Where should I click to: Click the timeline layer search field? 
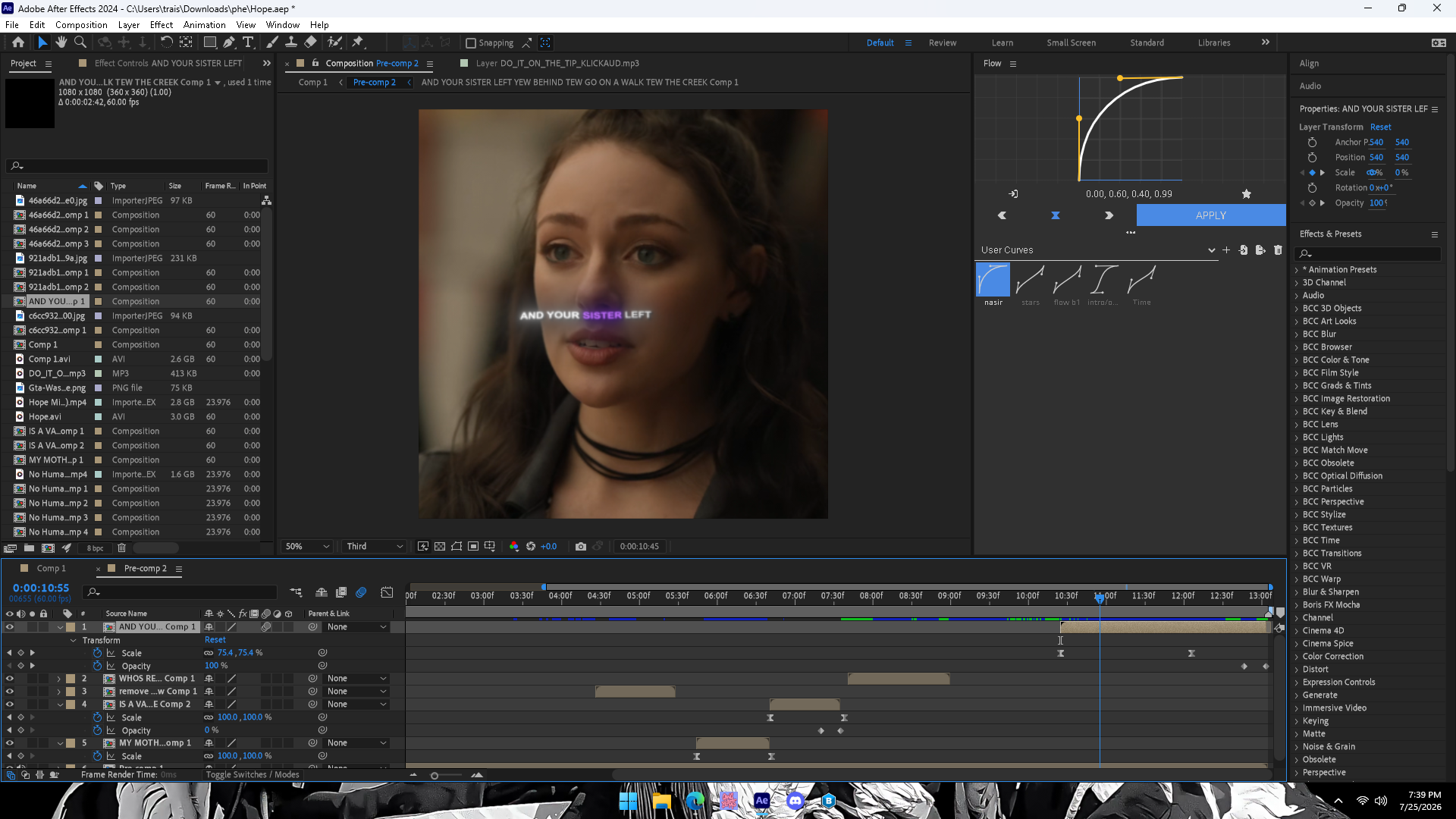pyautogui.click(x=180, y=591)
